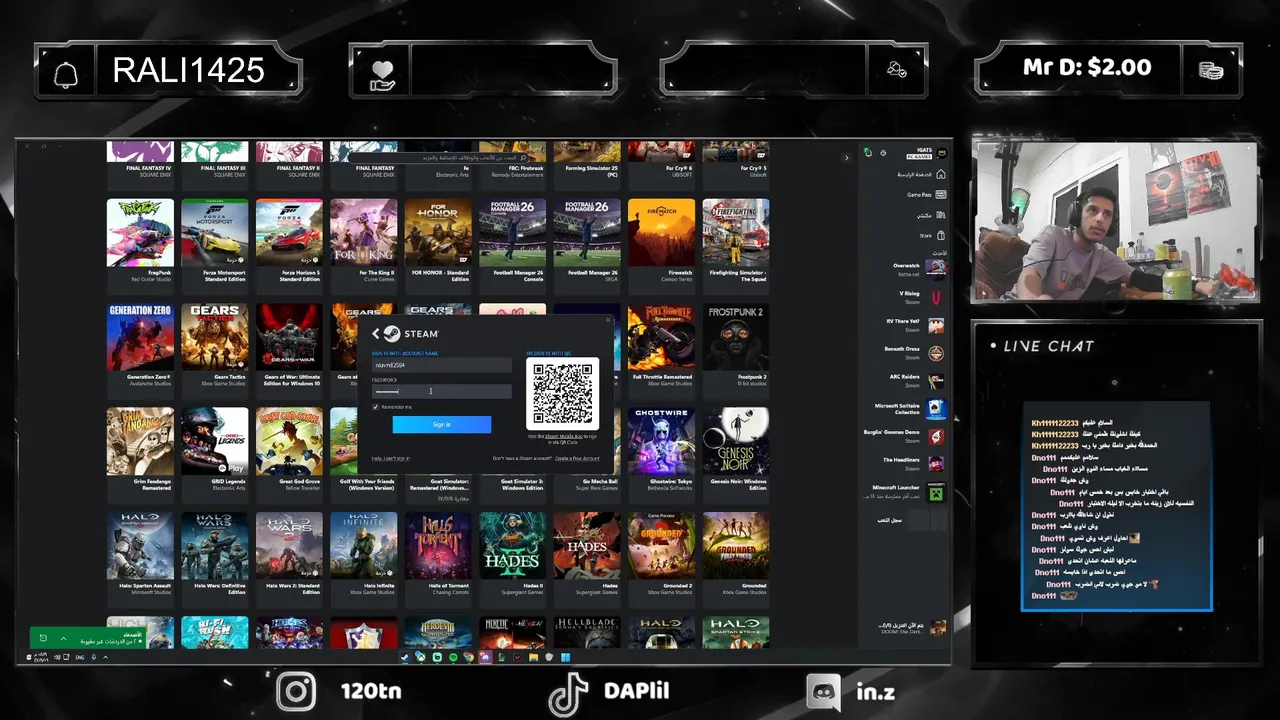Screen dimensions: 1280x720
Task: Click the Windows Start button on taskbar
Action: coord(565,657)
